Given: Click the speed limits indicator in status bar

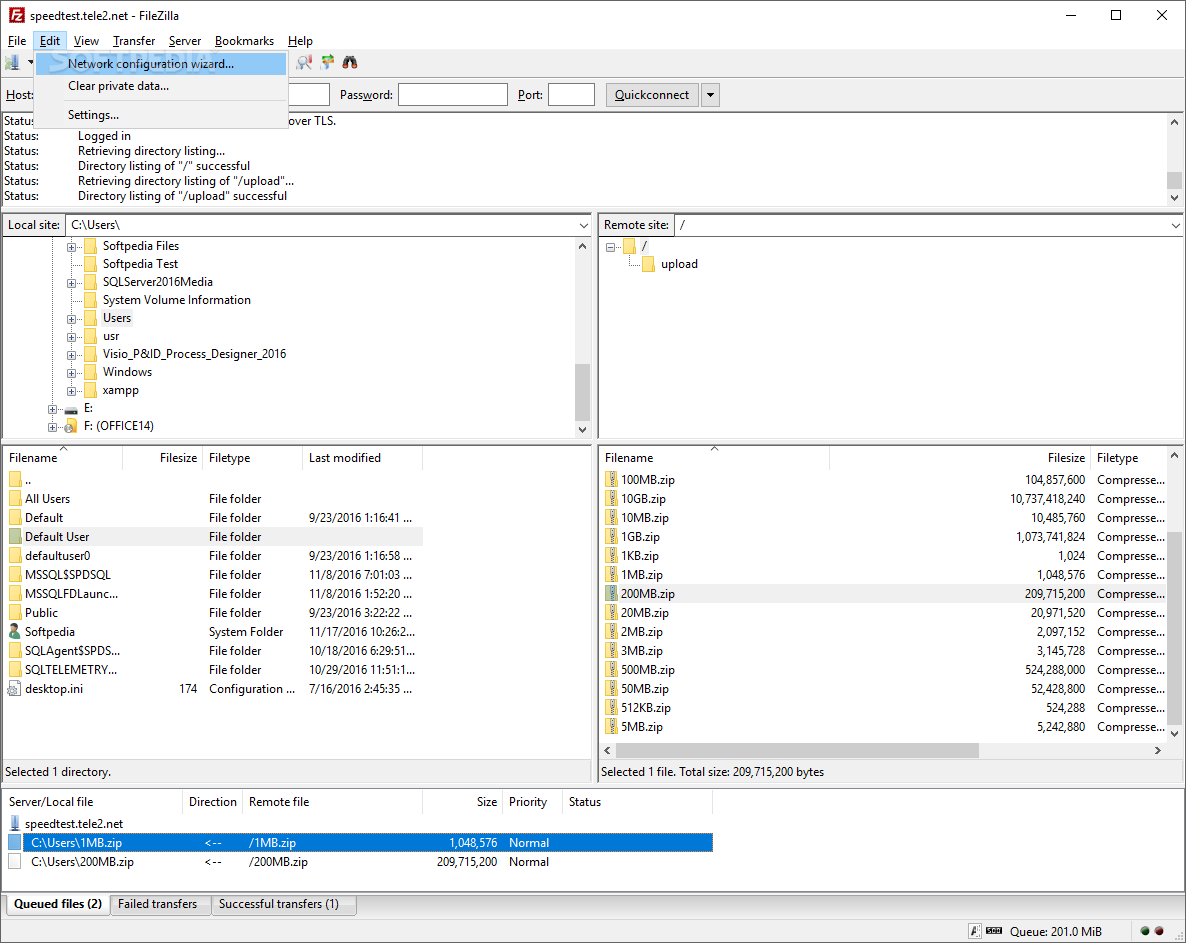Looking at the screenshot, I should coord(994,931).
